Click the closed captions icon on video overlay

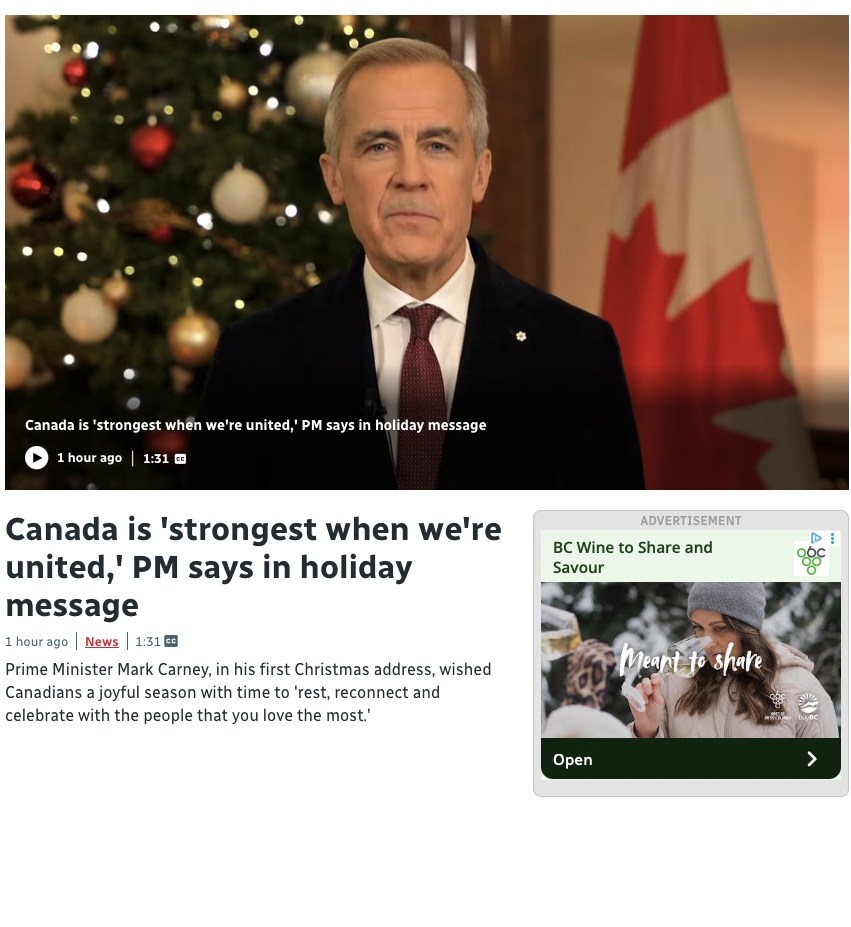pos(180,459)
